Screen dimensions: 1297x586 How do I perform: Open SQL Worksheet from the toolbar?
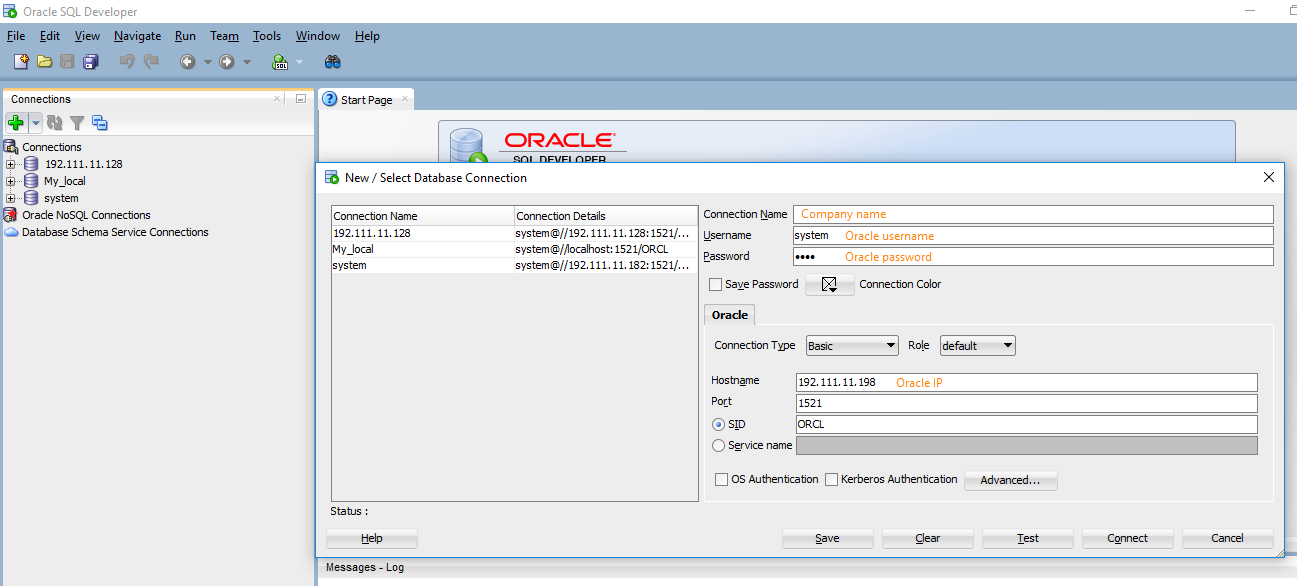(280, 62)
